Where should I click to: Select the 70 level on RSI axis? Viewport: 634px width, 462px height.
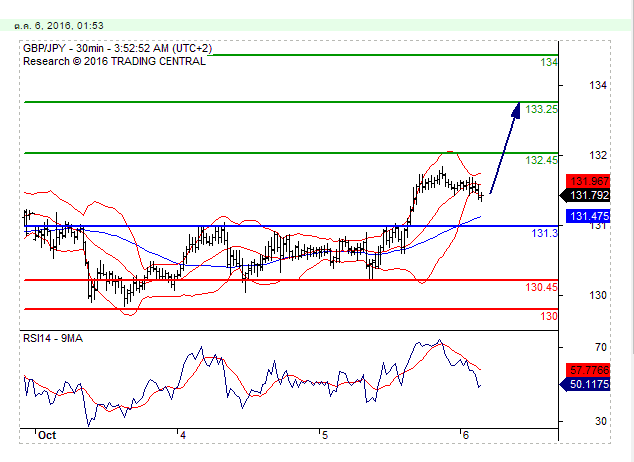[600, 347]
